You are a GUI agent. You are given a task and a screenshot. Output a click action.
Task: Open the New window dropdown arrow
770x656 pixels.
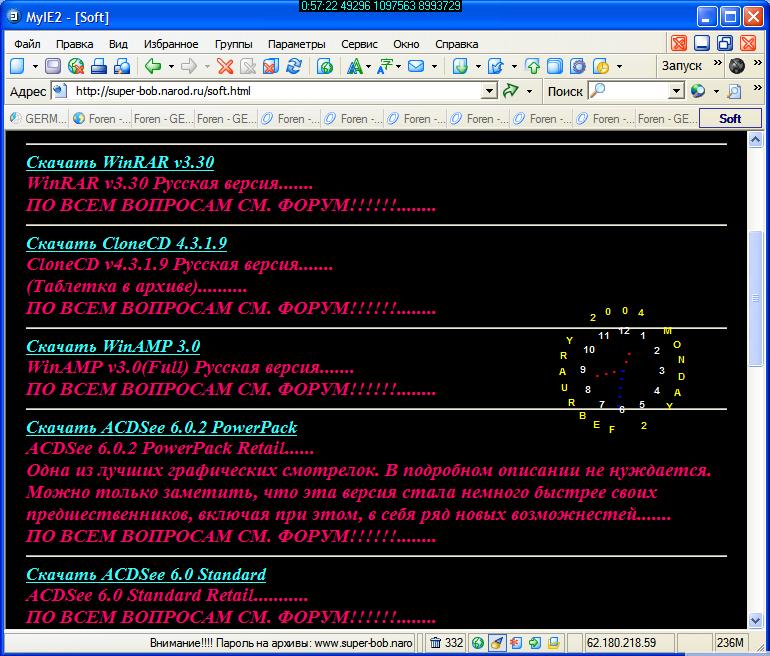pos(35,66)
